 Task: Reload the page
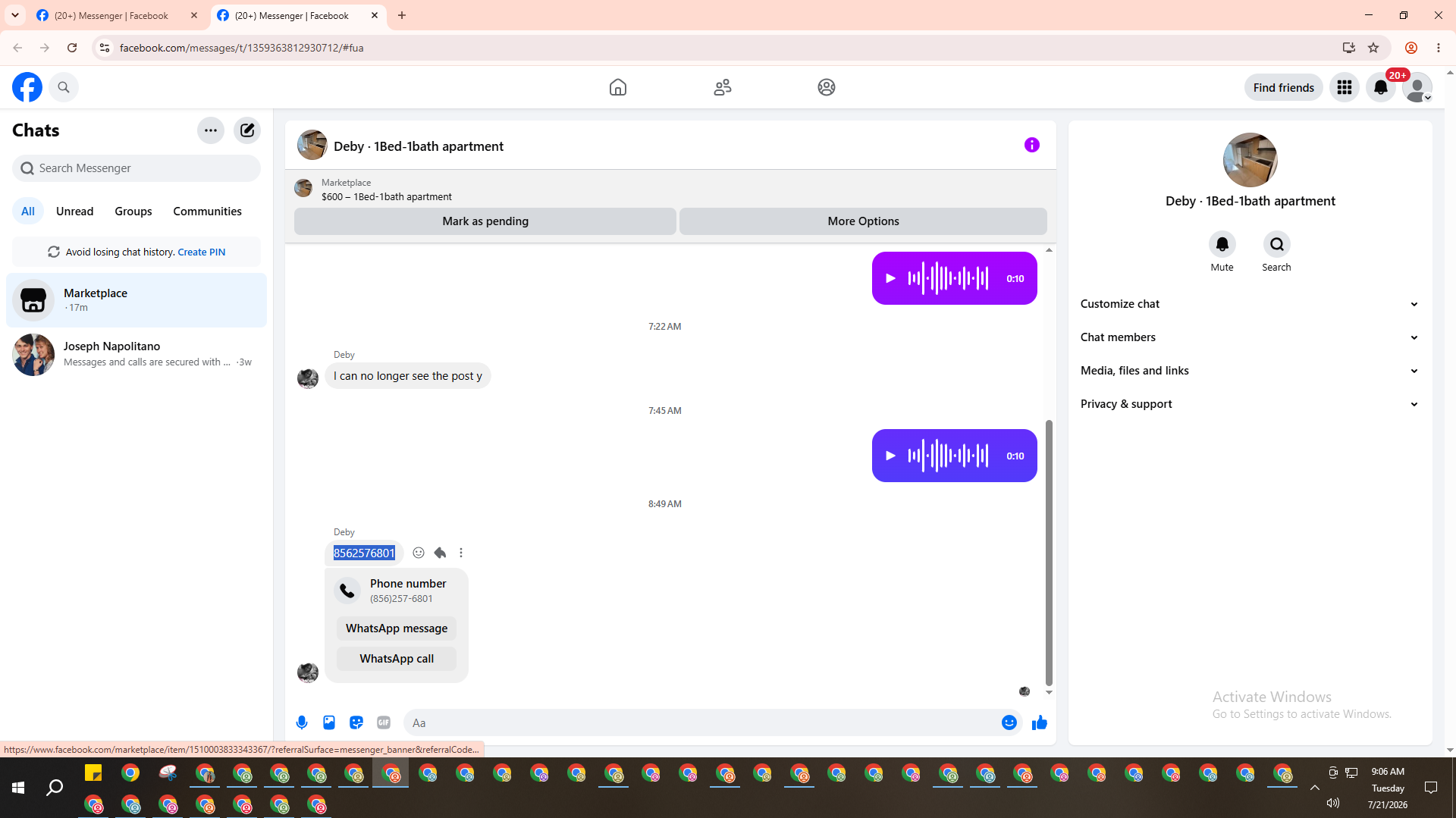72,48
